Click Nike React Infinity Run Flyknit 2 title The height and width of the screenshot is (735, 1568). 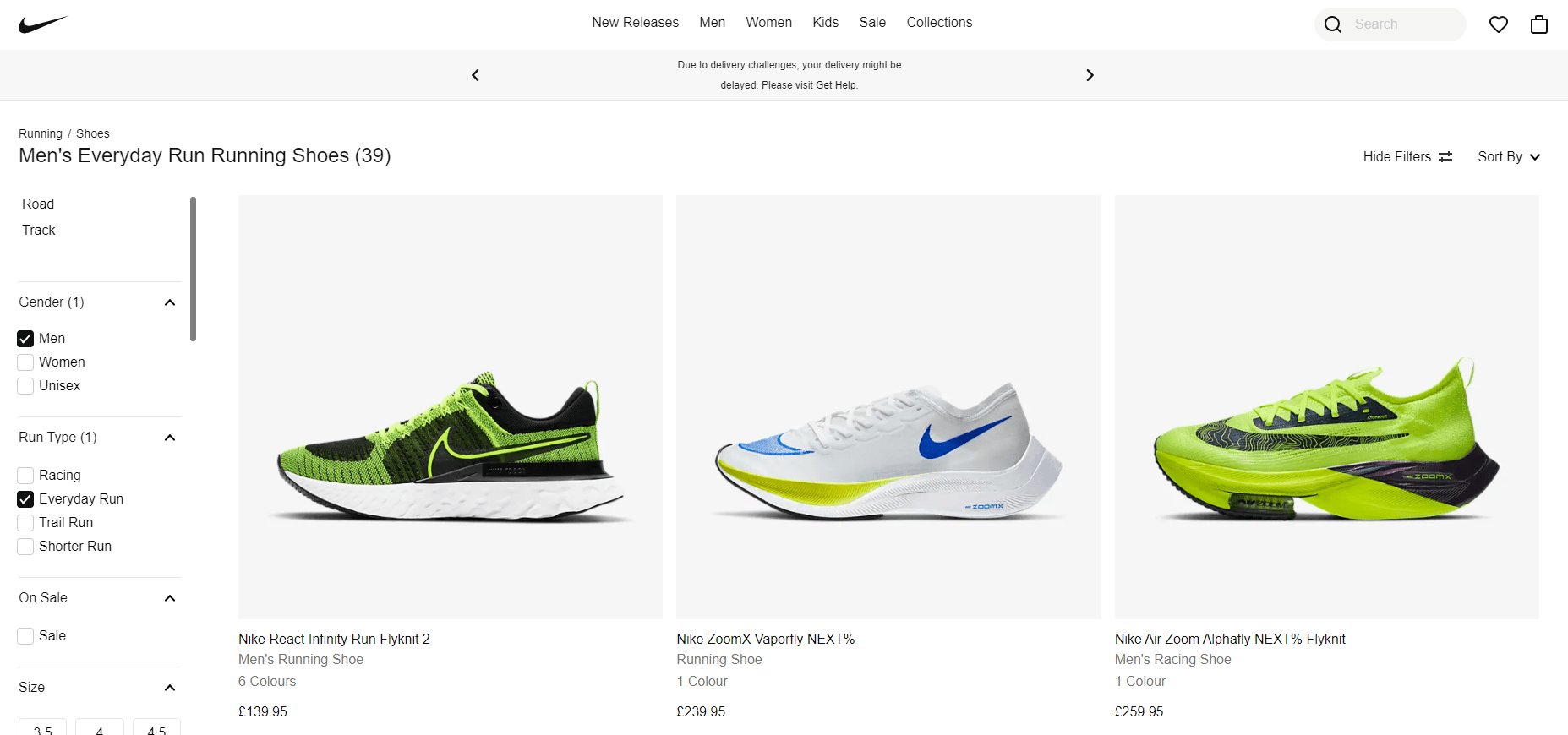click(x=334, y=639)
